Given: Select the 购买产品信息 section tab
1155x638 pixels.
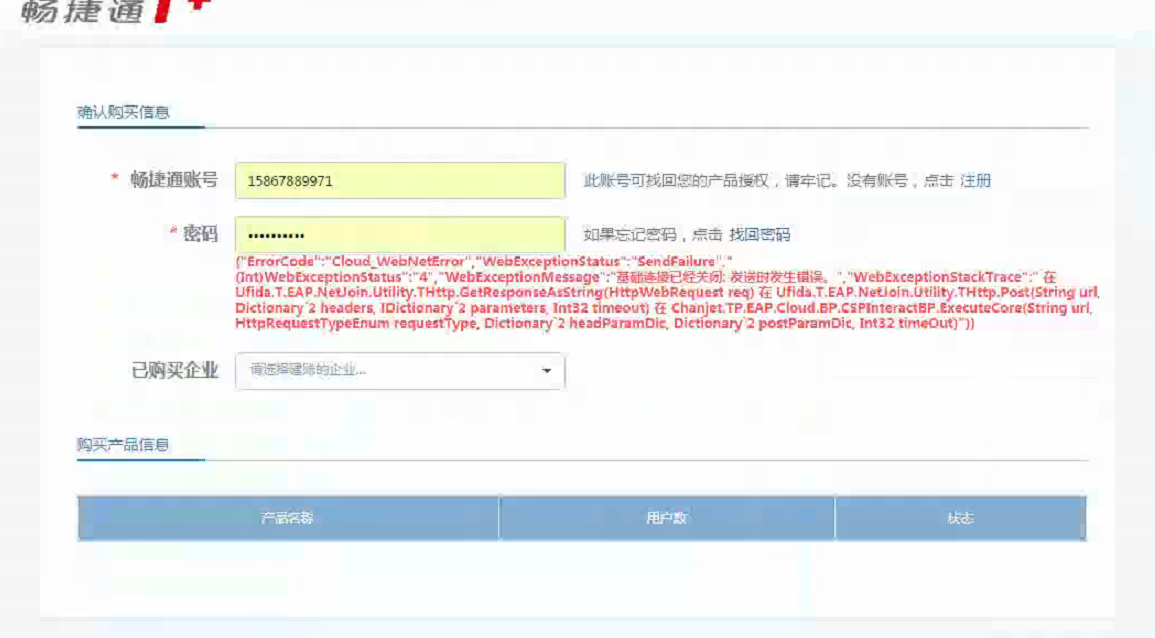Looking at the screenshot, I should pyautogui.click(x=124, y=444).
